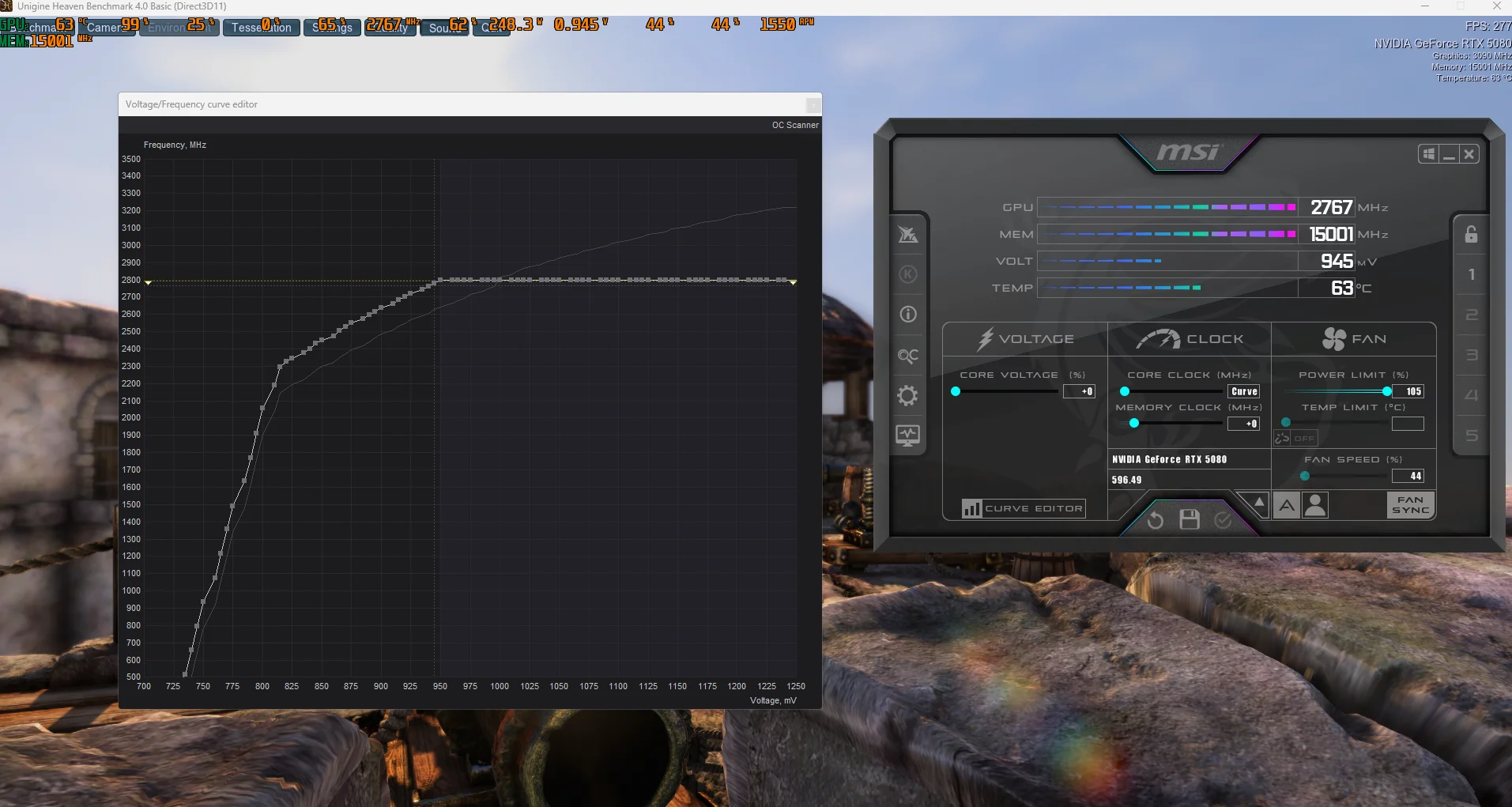Toggle automatic fan mode A button
This screenshot has height=807, width=1512.
(x=1287, y=505)
